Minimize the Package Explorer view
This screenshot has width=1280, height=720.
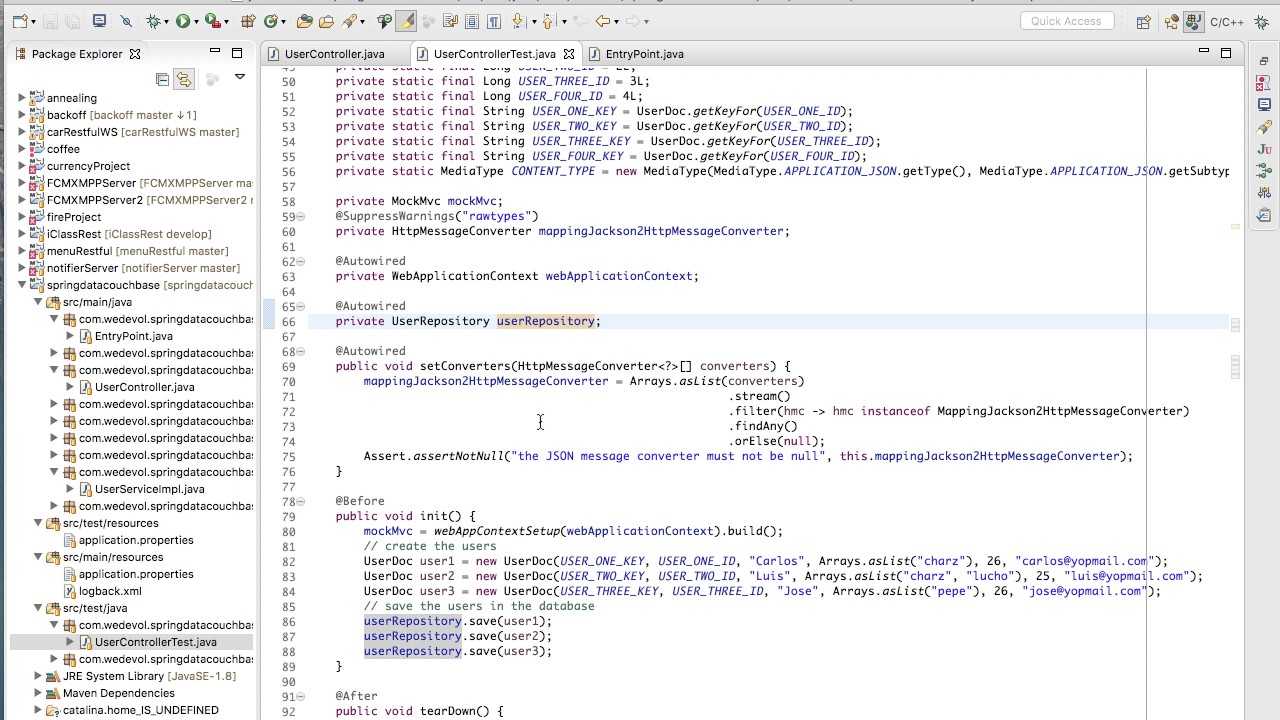(x=214, y=52)
